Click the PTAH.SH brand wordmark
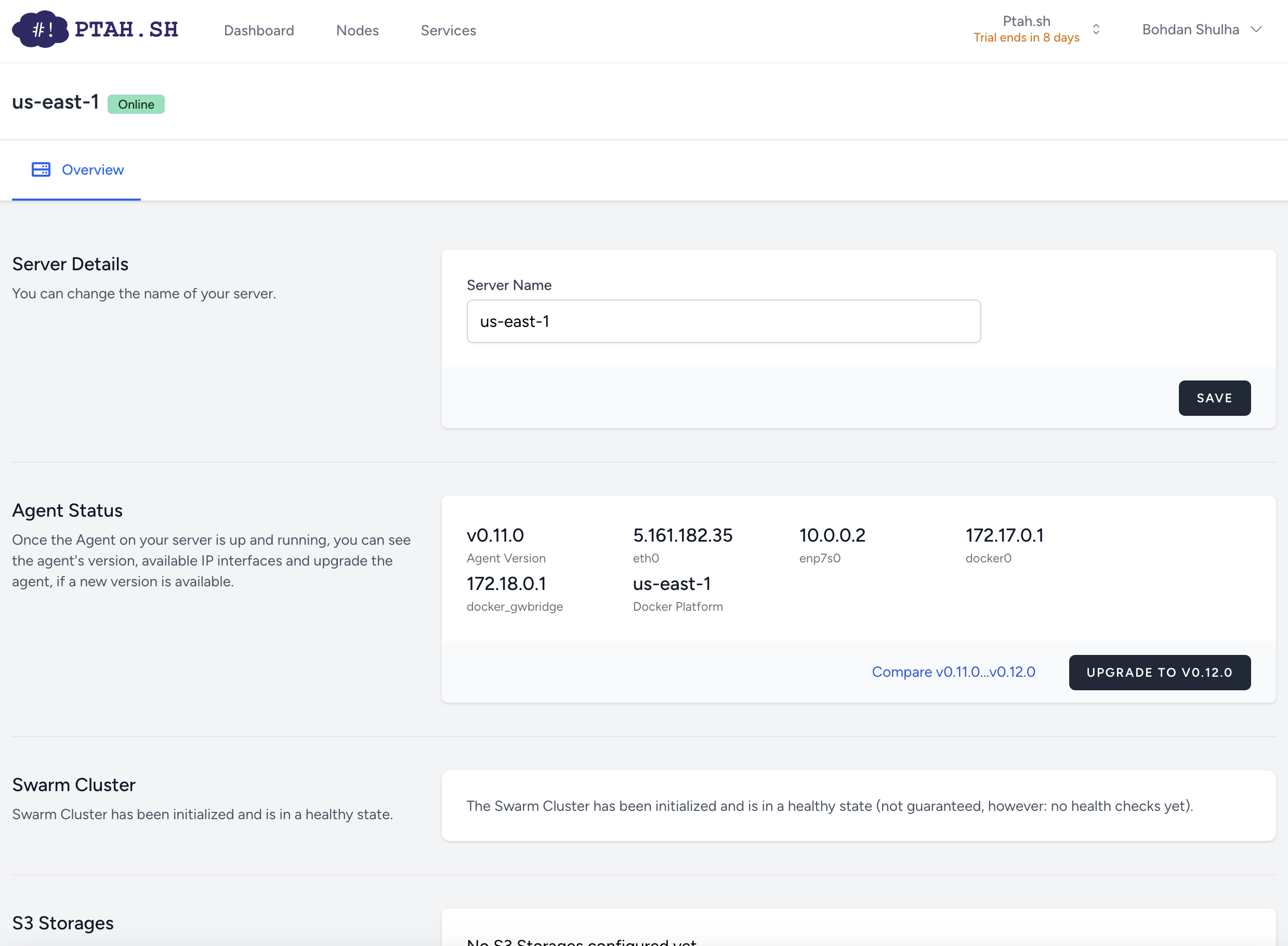This screenshot has width=1288, height=946. coord(127,29)
